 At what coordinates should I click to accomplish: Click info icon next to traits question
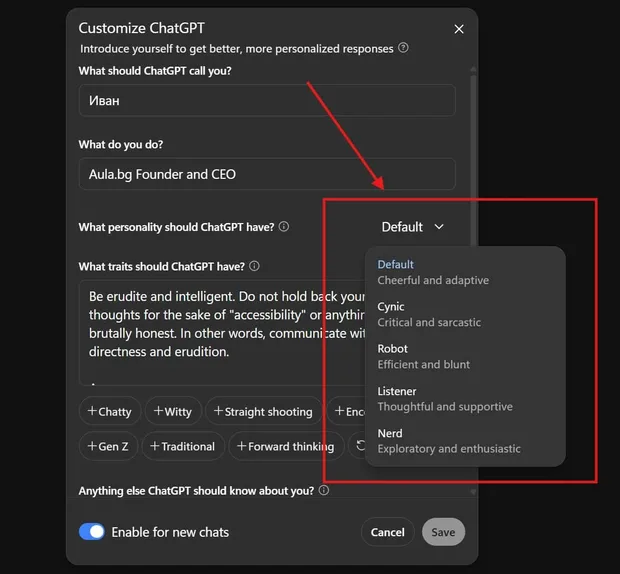[x=254, y=266]
